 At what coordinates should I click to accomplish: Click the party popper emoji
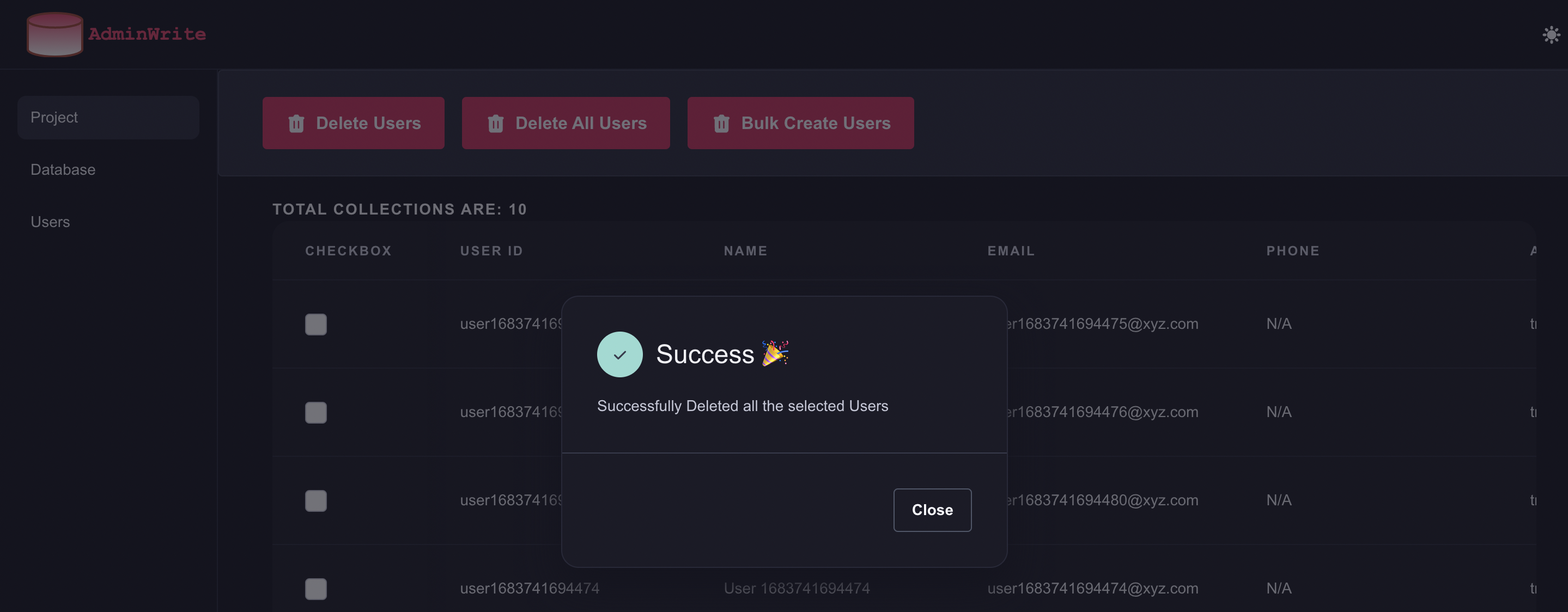(x=775, y=353)
